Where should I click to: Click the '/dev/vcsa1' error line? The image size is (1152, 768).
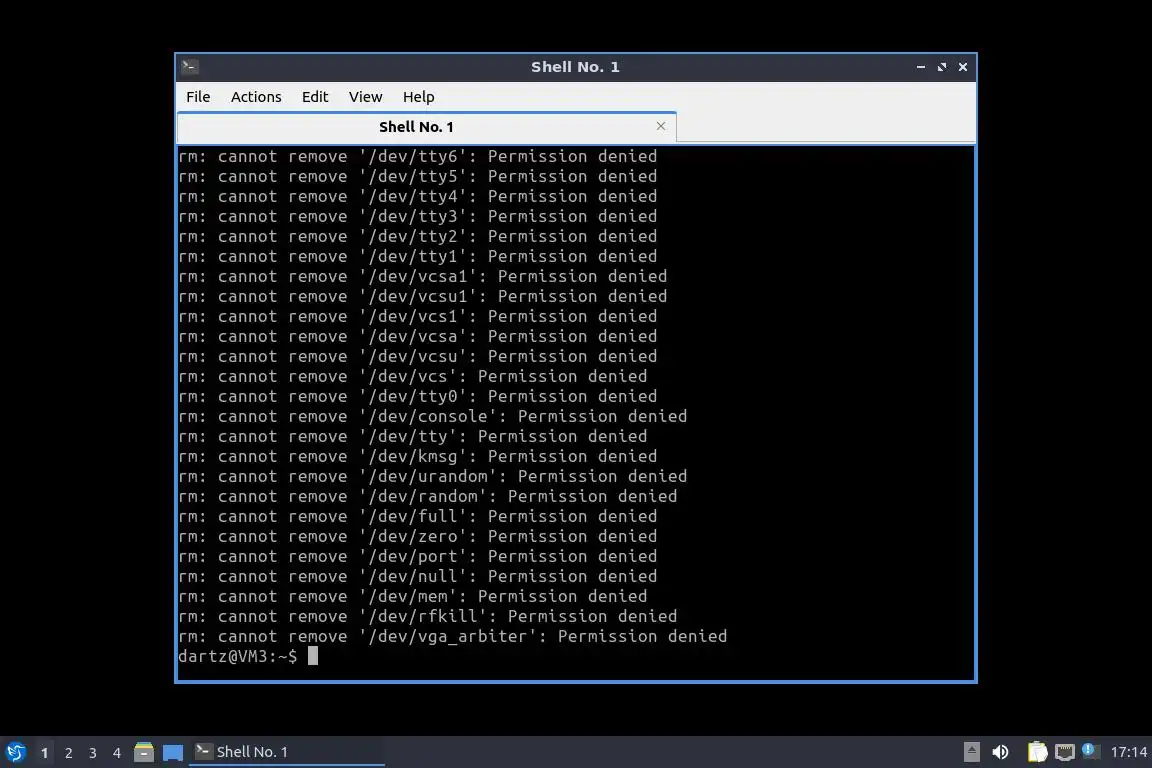[422, 276]
